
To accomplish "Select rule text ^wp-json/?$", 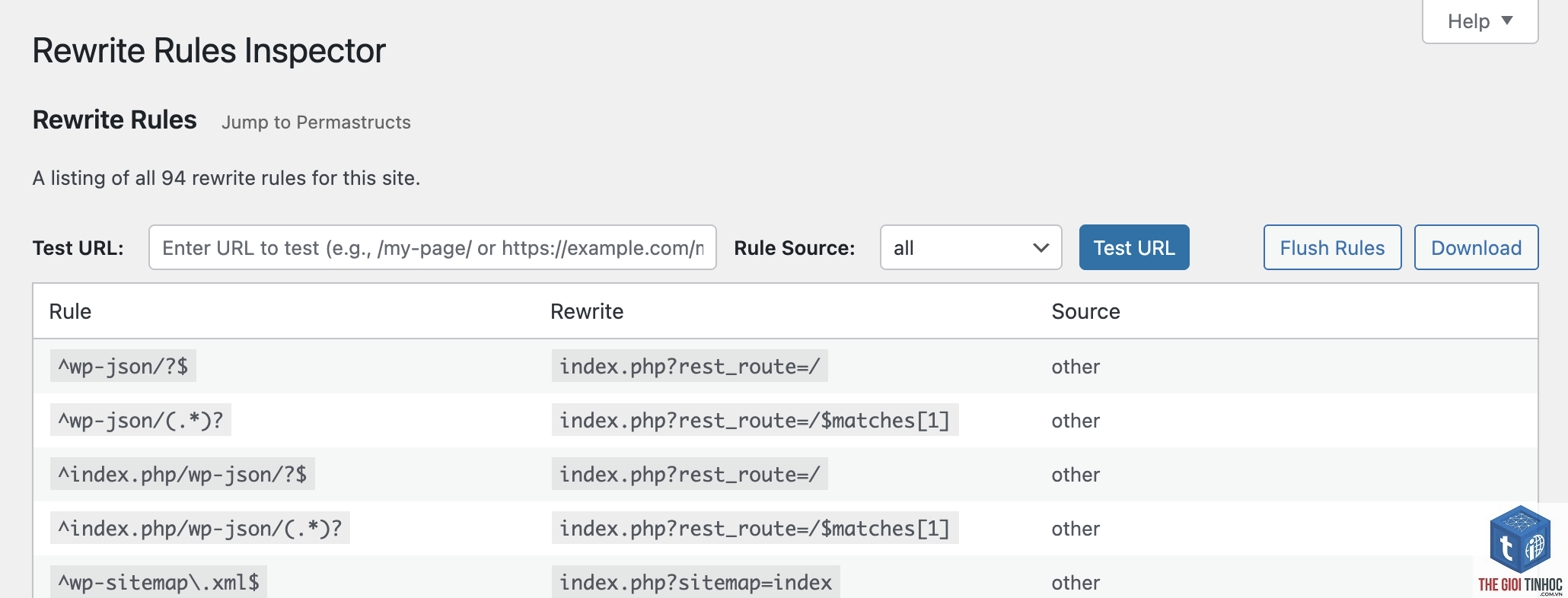I will tap(123, 366).
